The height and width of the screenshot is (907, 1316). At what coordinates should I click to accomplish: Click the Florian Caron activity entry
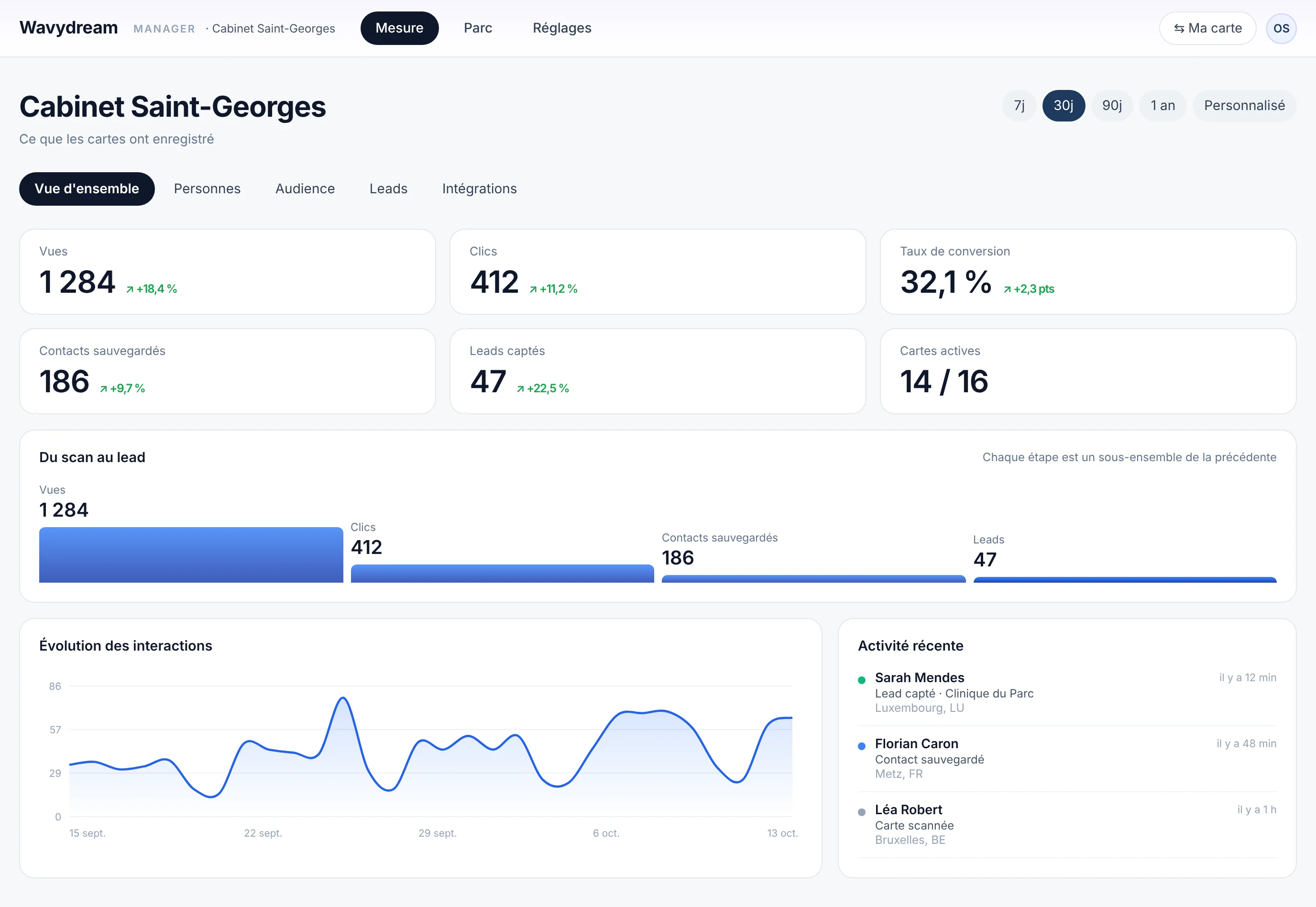[x=1067, y=758]
